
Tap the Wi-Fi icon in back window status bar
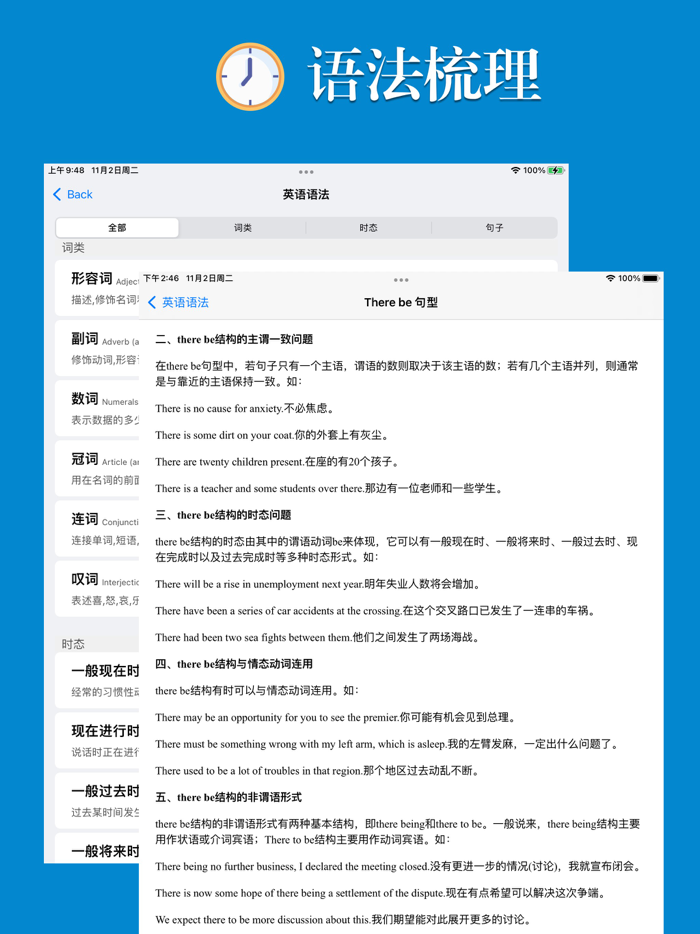(515, 170)
